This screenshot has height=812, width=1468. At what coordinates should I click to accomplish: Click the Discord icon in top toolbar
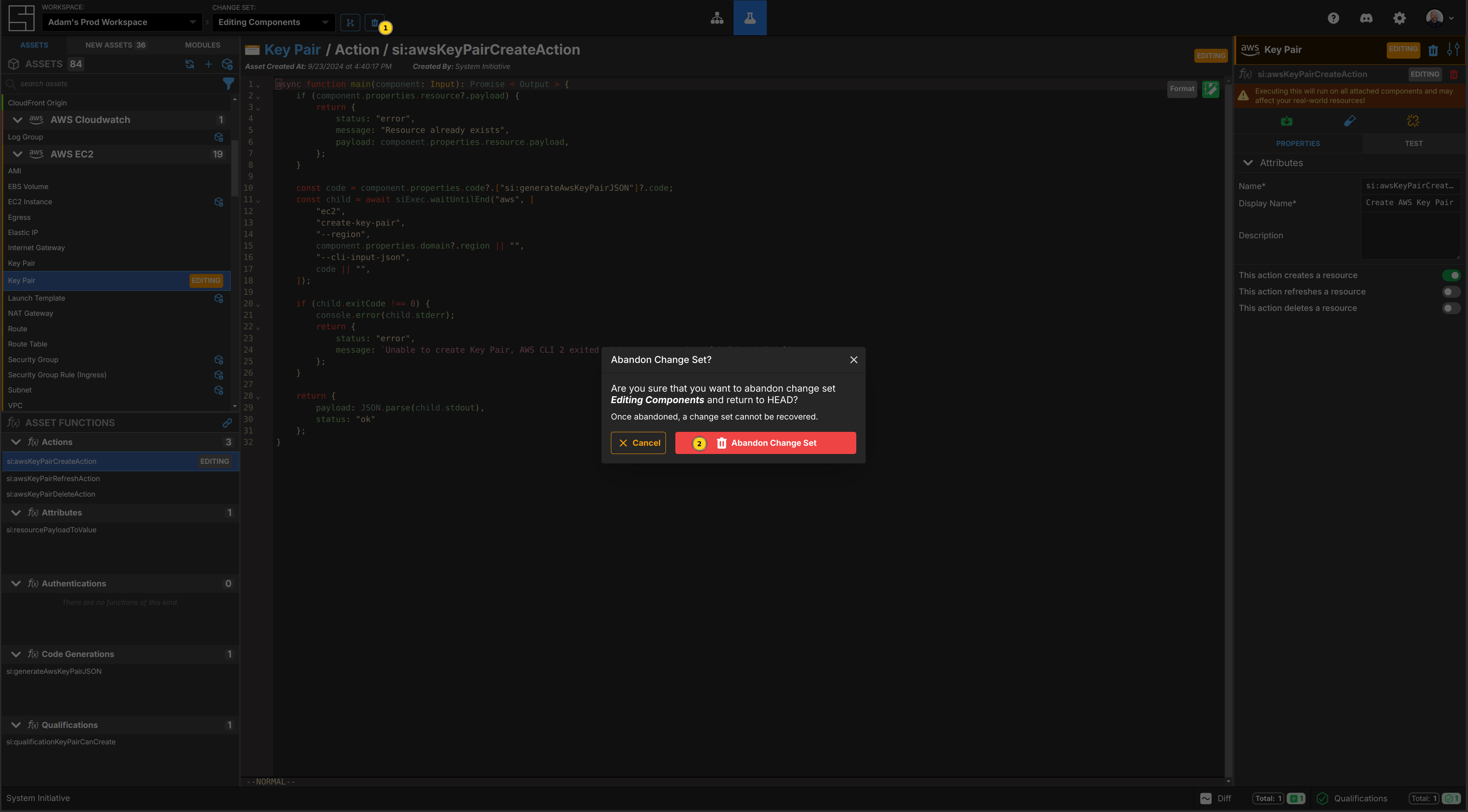(1366, 18)
